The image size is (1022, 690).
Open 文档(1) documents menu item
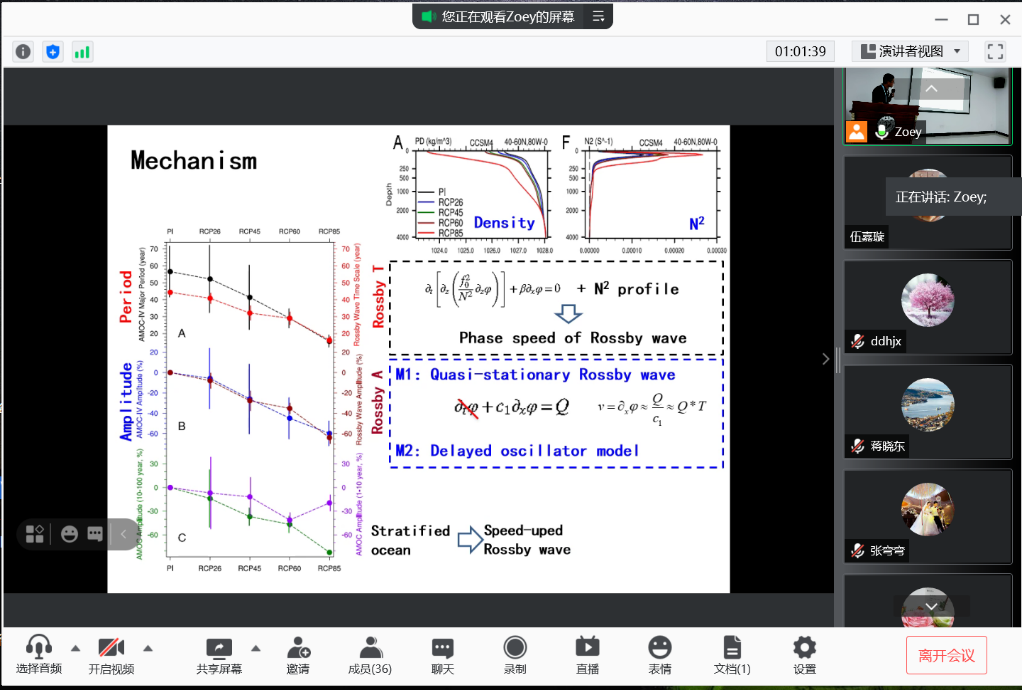732,655
